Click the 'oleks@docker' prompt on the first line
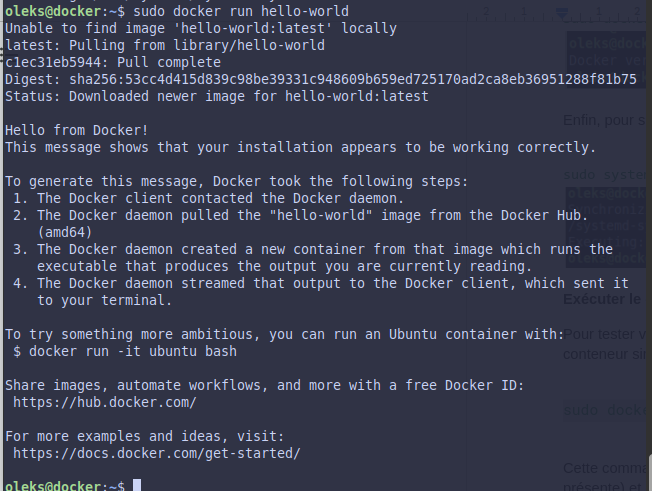This screenshot has height=491, width=652. tap(53, 11)
